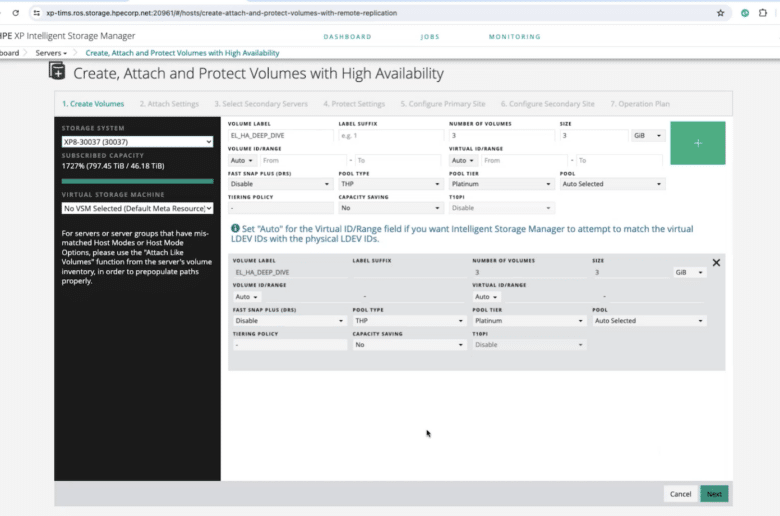Open the top Pool Tier Platinum dropdown
The height and width of the screenshot is (516, 780).
pyautogui.click(x=501, y=184)
